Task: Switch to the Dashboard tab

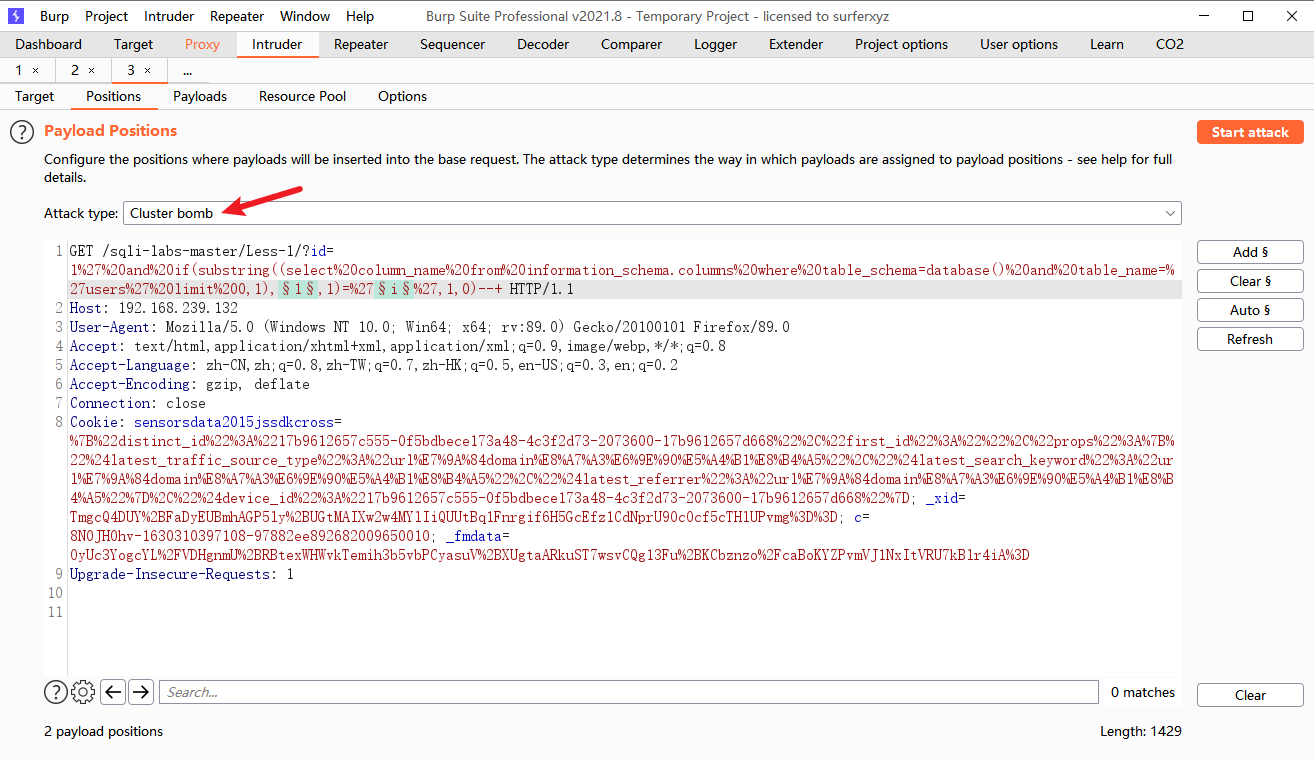Action: (49, 44)
